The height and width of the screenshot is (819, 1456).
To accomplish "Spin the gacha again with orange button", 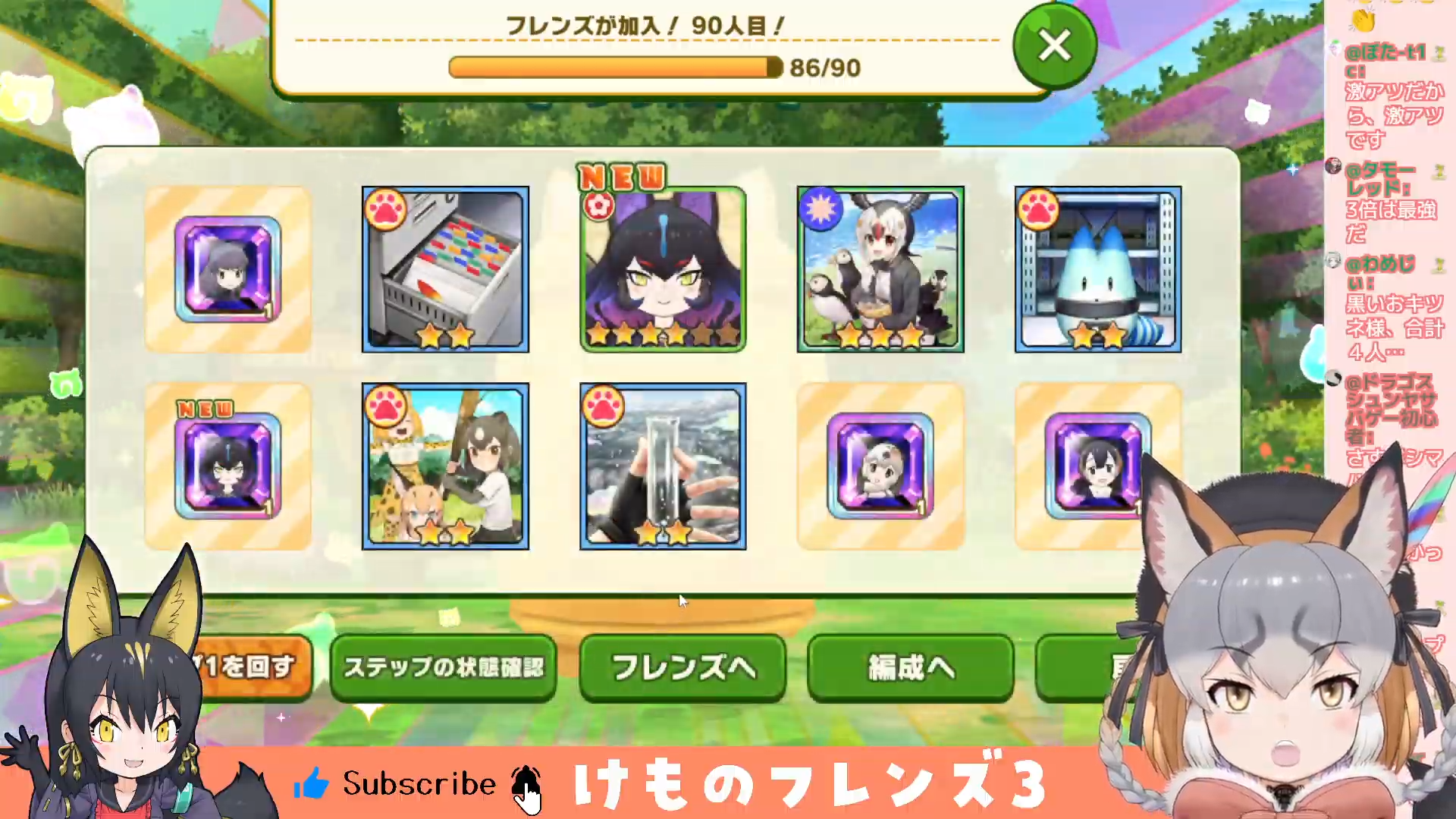I will coord(250,667).
